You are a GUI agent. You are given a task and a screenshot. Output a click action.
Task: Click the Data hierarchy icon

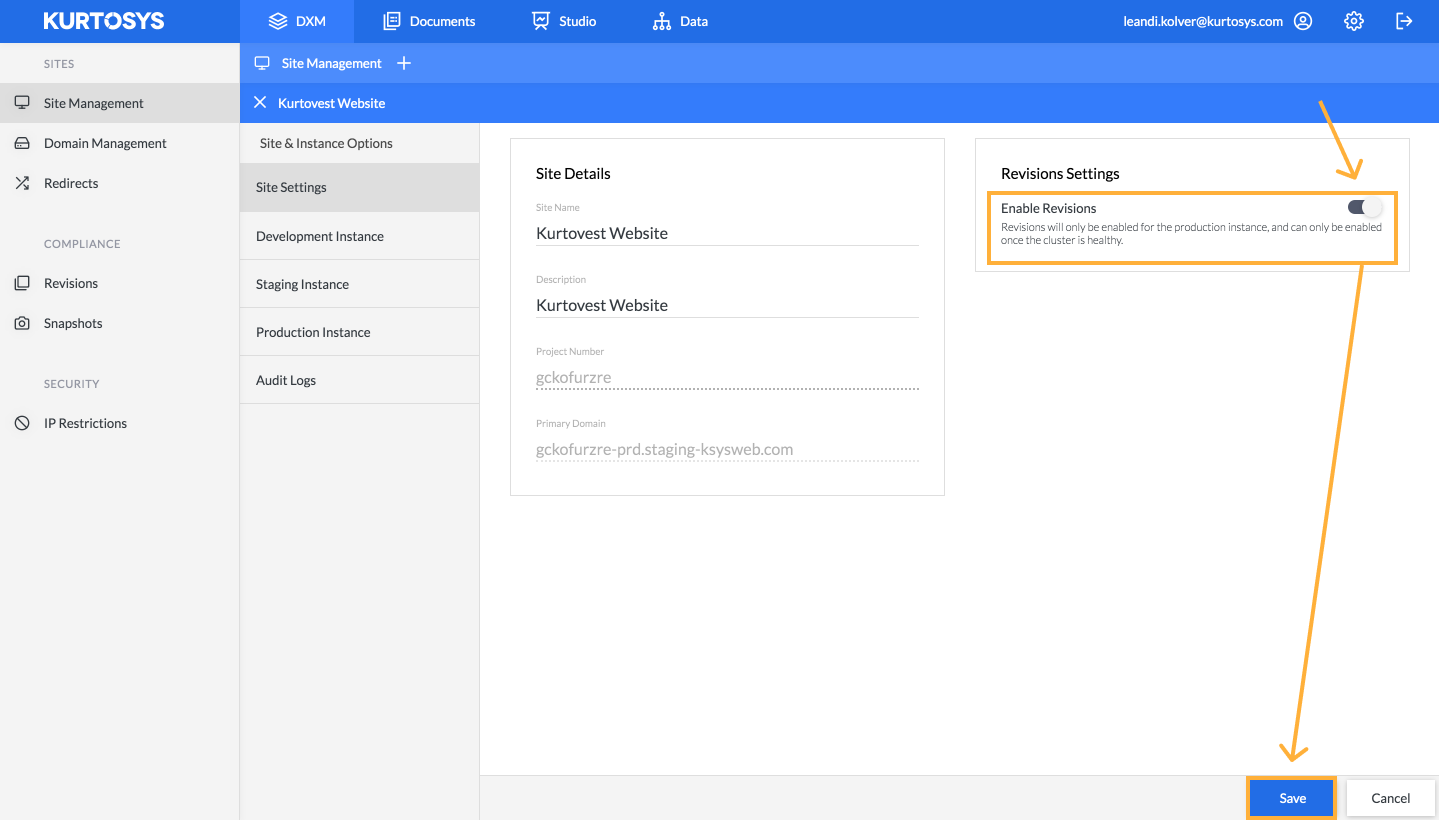(x=662, y=21)
